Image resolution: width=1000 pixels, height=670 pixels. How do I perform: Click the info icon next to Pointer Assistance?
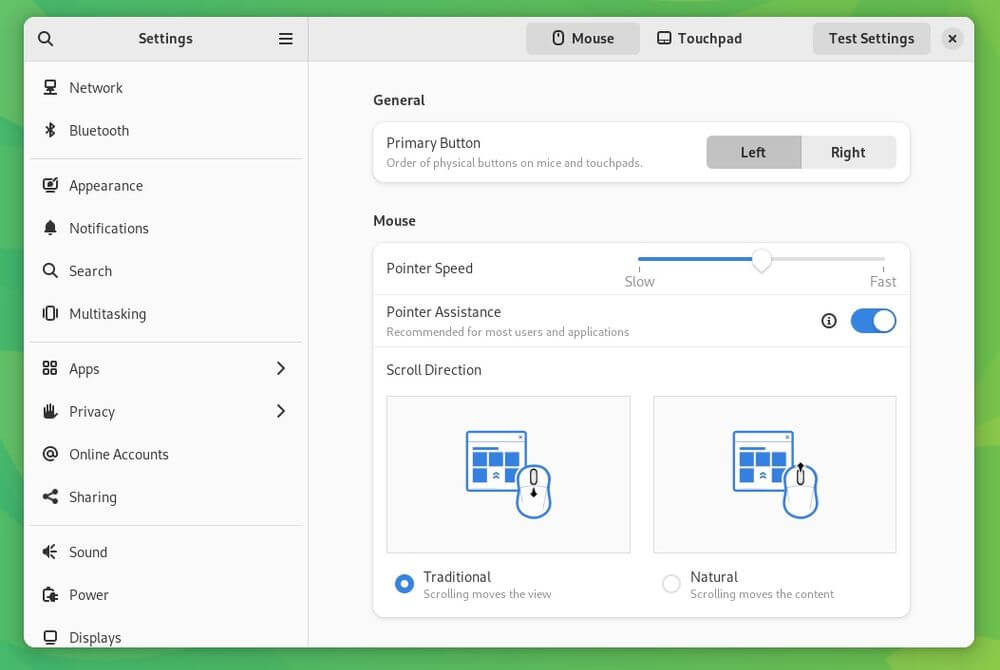(x=828, y=320)
